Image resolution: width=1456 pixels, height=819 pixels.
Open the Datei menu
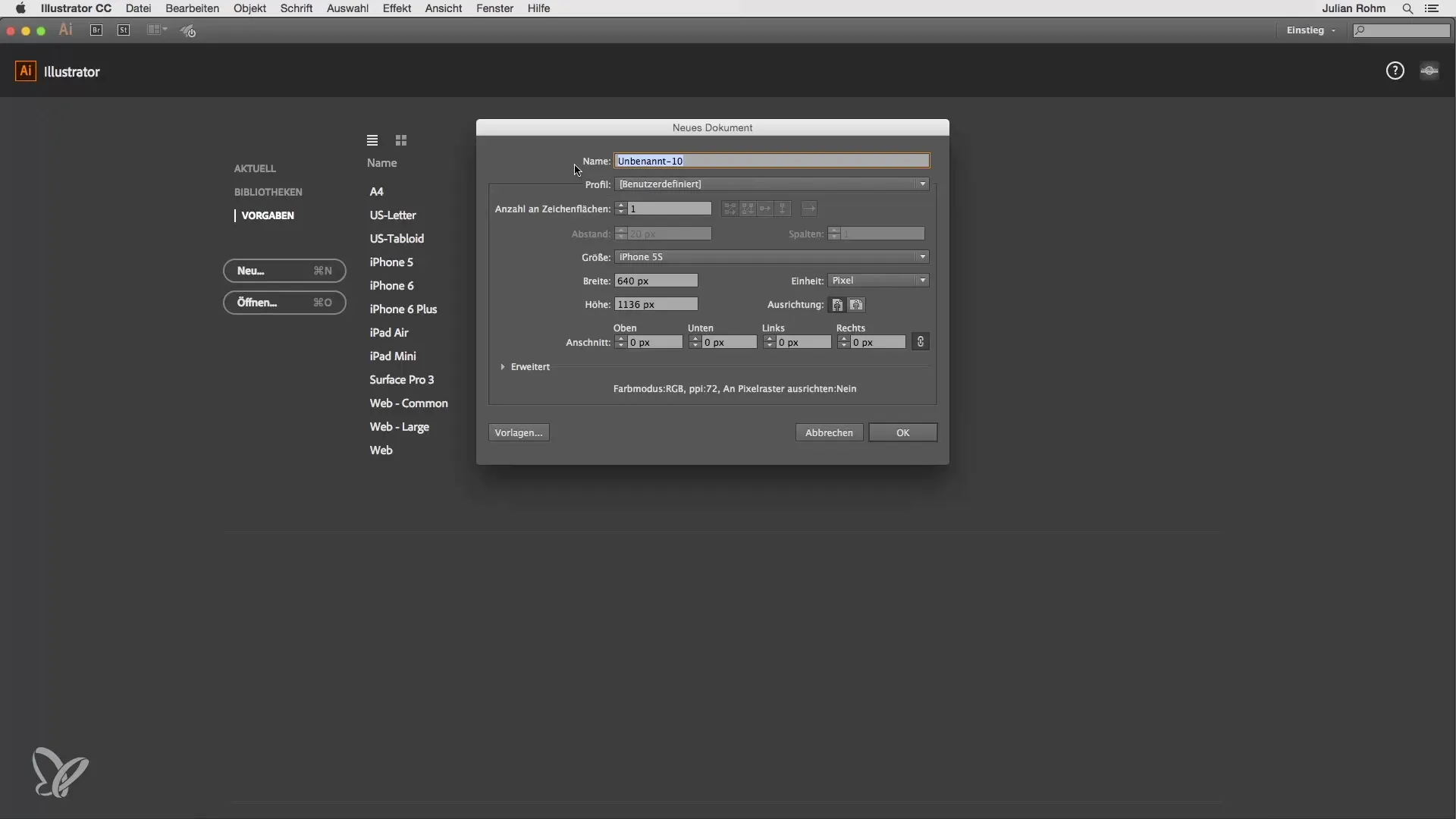click(138, 8)
